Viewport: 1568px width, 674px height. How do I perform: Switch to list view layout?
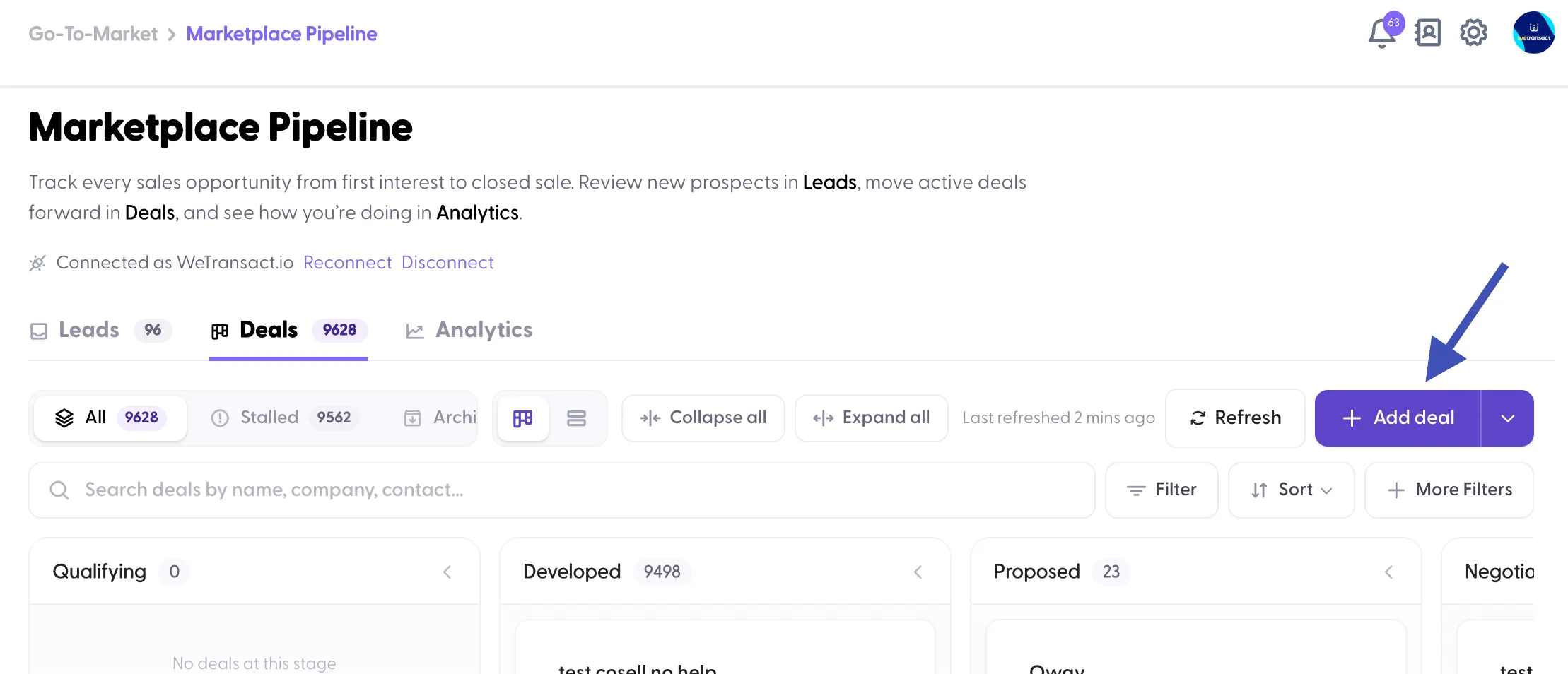pos(576,418)
